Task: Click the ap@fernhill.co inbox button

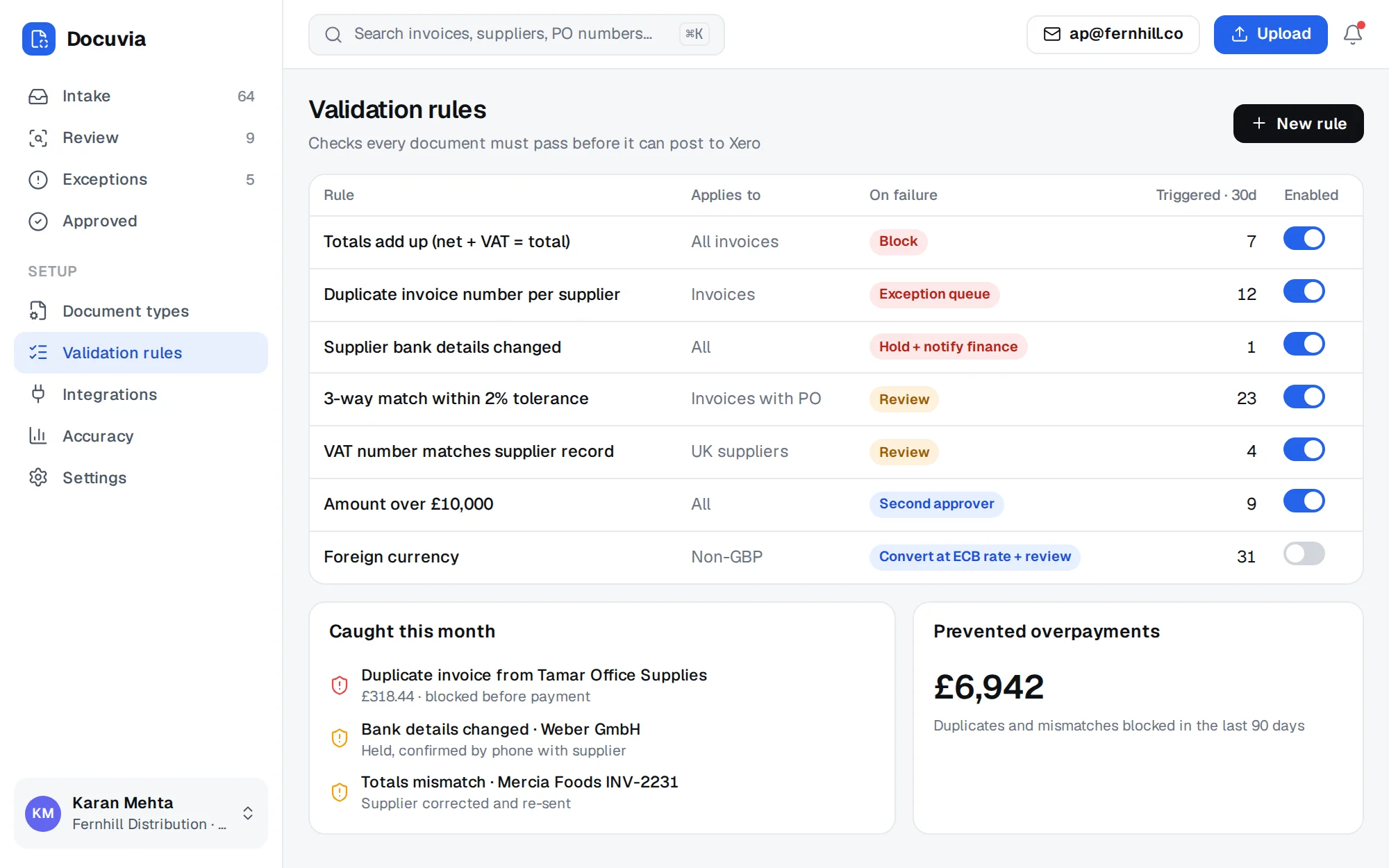Action: click(1113, 34)
